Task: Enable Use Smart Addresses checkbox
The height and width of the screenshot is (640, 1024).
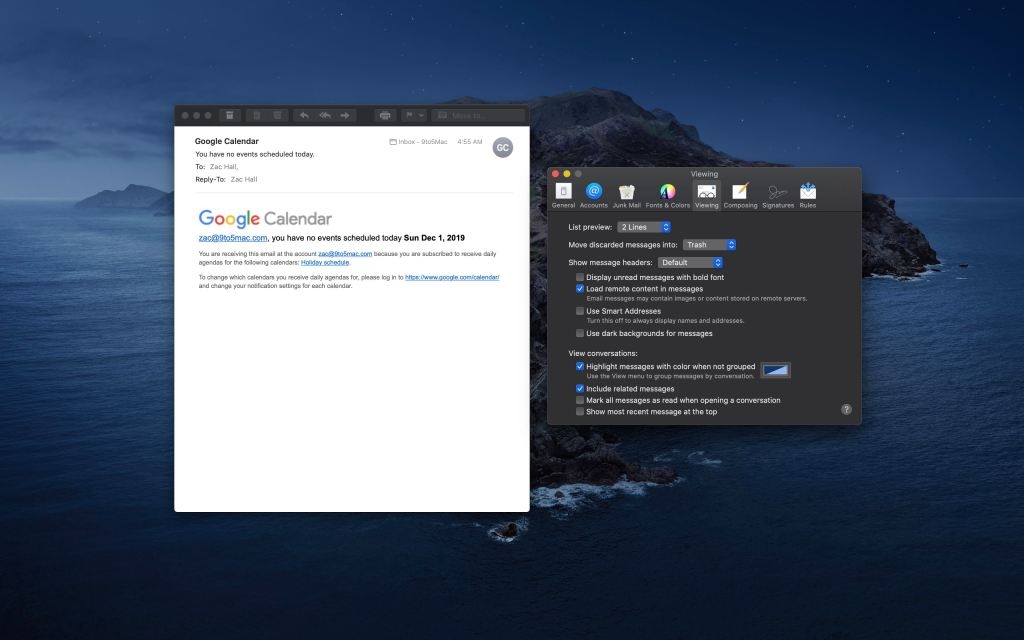Action: [579, 311]
